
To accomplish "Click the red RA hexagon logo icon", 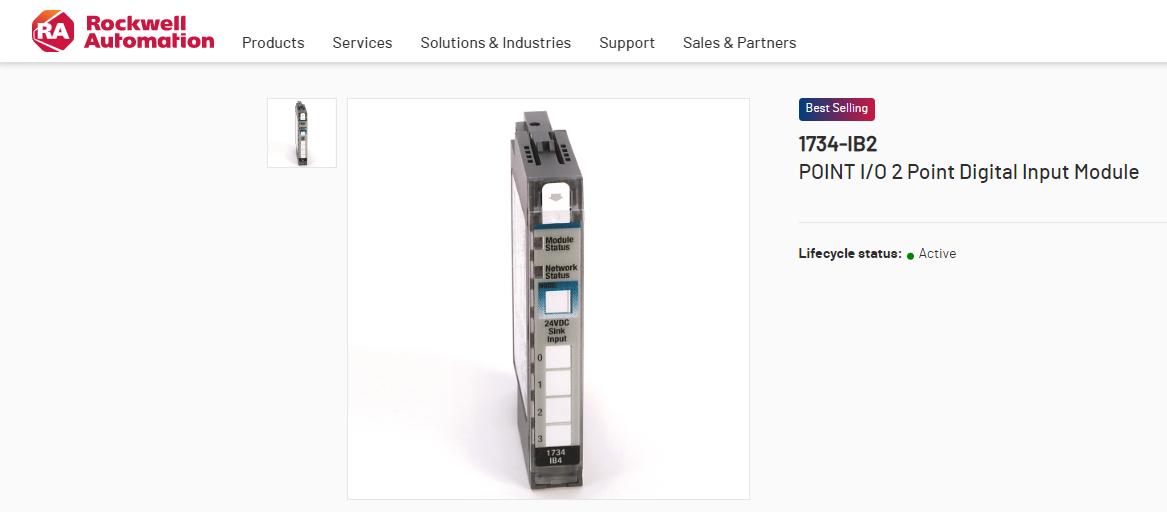I will click(54, 31).
